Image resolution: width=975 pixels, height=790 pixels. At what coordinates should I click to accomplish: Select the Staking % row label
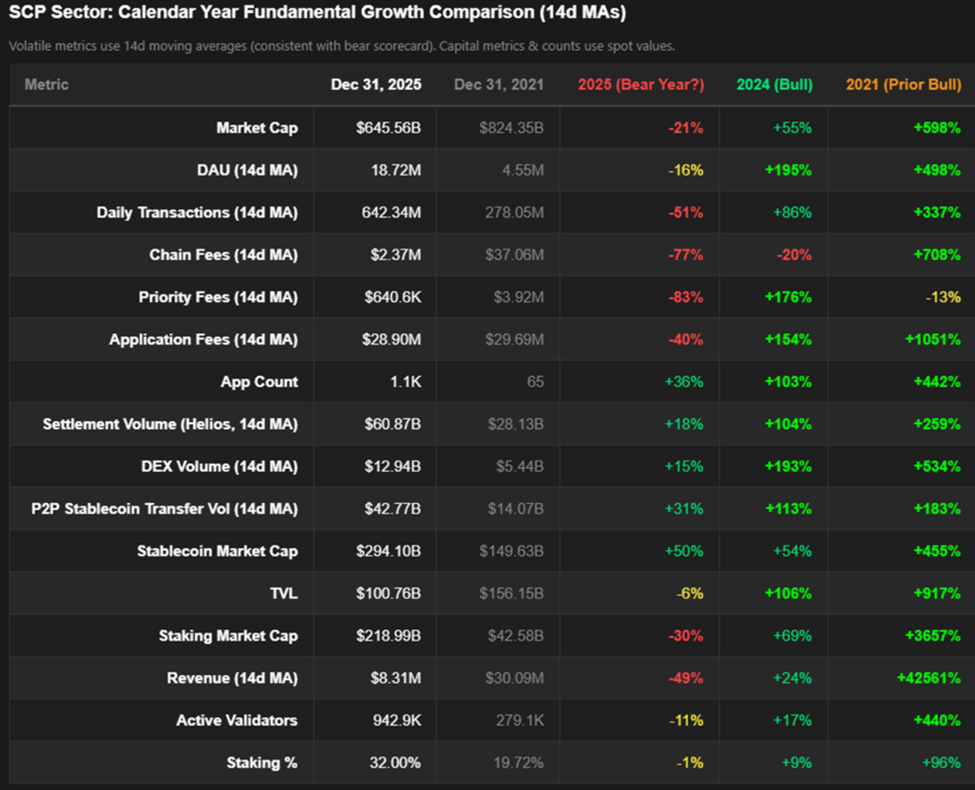click(x=262, y=762)
